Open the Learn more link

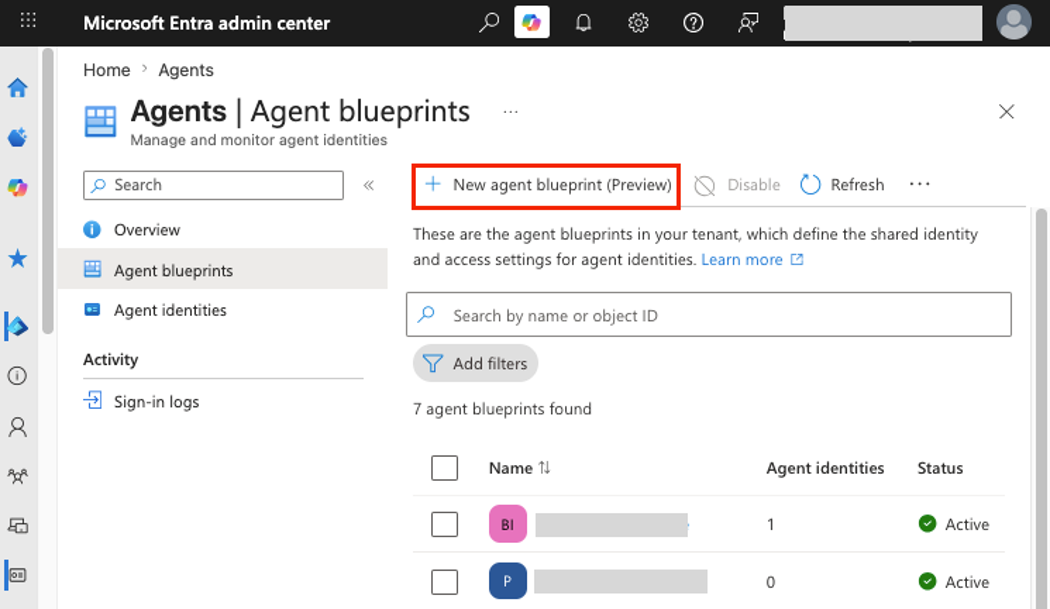point(752,260)
